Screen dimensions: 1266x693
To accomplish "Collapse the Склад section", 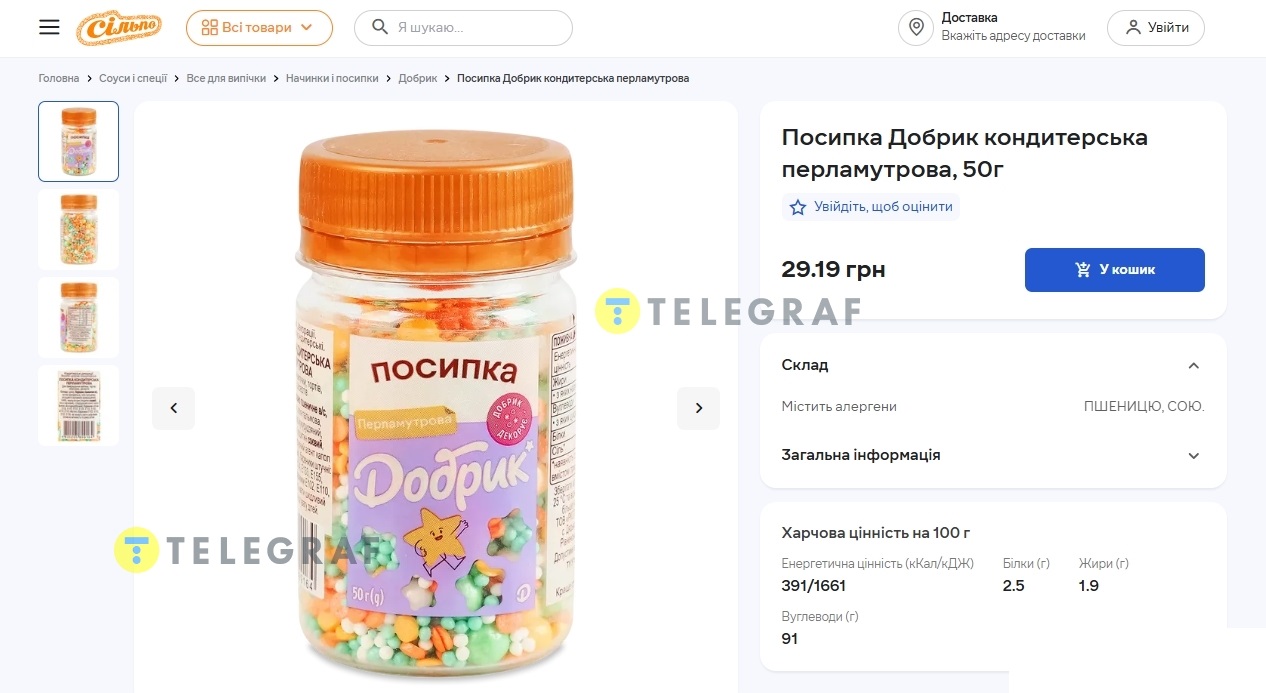I will (1193, 365).
